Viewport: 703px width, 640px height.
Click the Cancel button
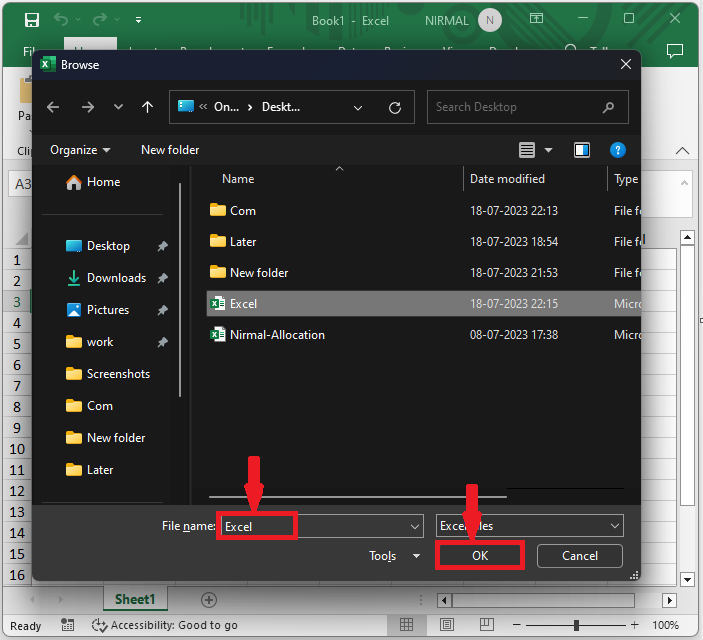pyautogui.click(x=580, y=556)
